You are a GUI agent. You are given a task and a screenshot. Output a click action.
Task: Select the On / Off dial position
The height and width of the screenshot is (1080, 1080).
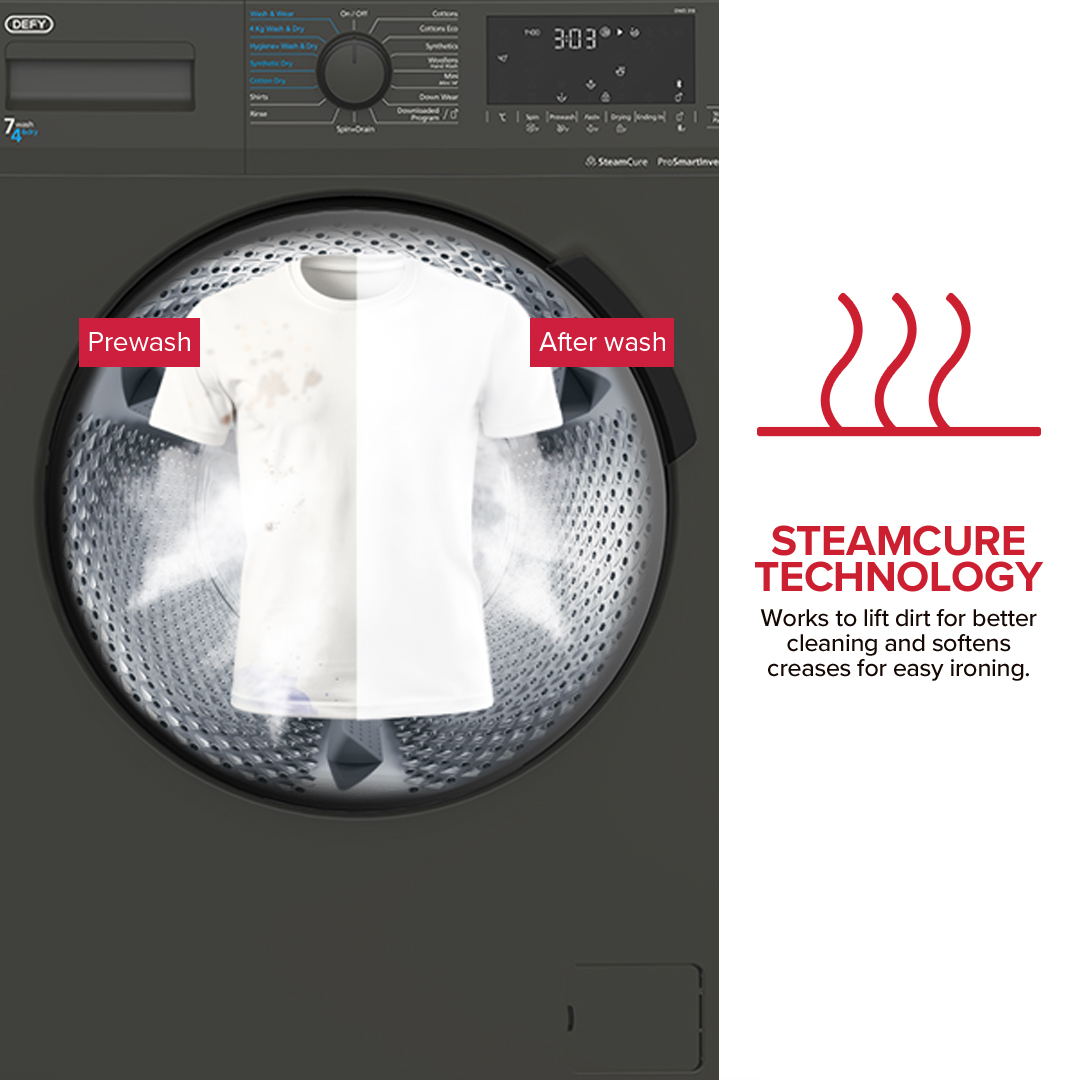point(353,14)
